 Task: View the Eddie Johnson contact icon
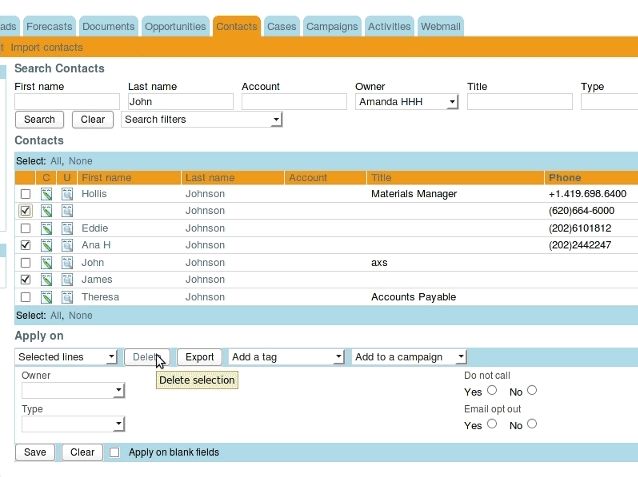(x=67, y=228)
